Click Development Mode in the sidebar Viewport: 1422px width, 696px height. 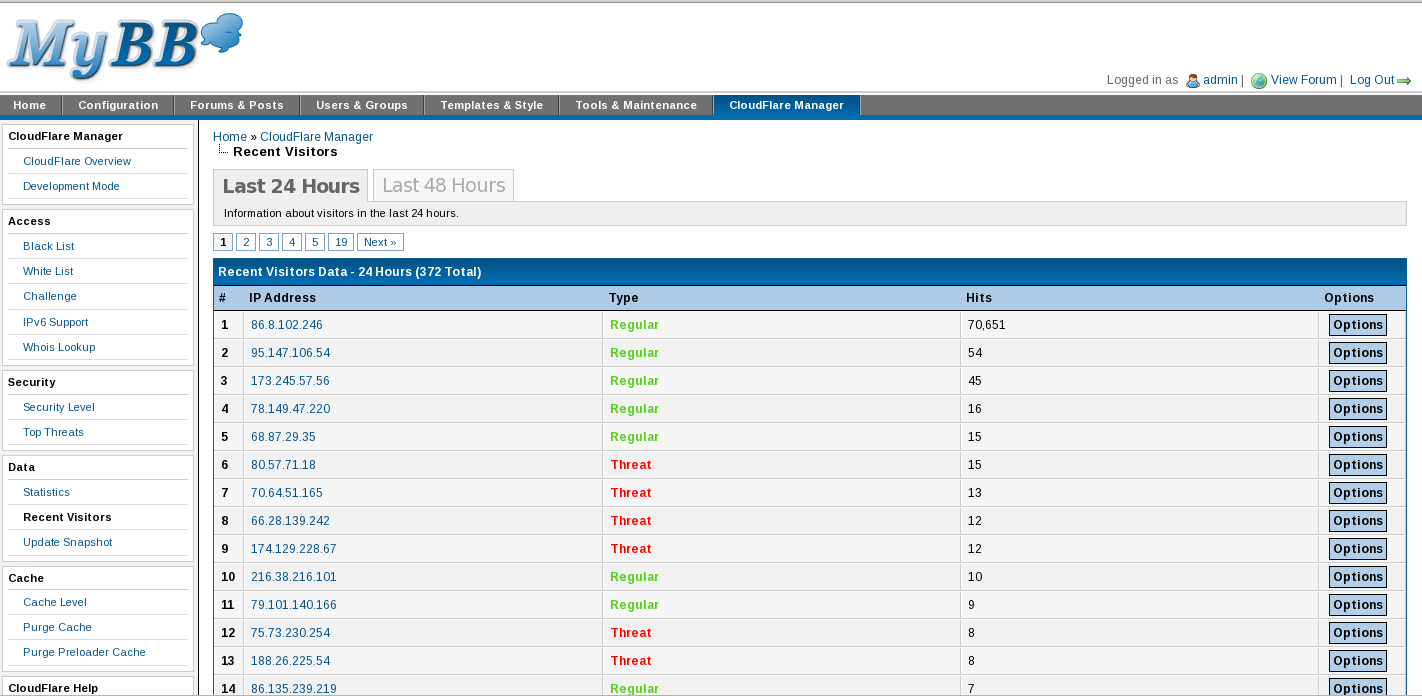click(x=71, y=186)
